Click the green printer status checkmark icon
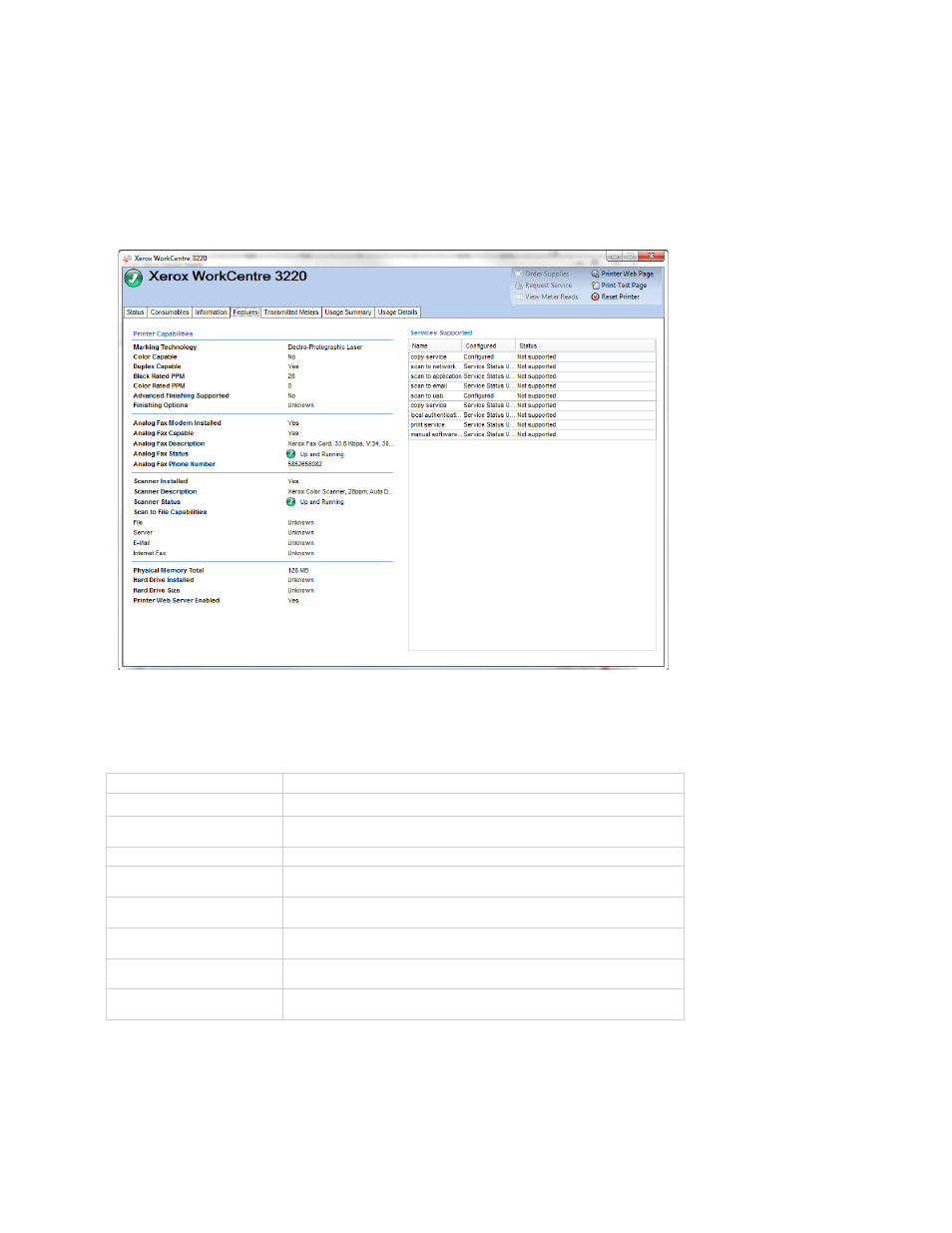The height and width of the screenshot is (1233, 952). pos(134,278)
